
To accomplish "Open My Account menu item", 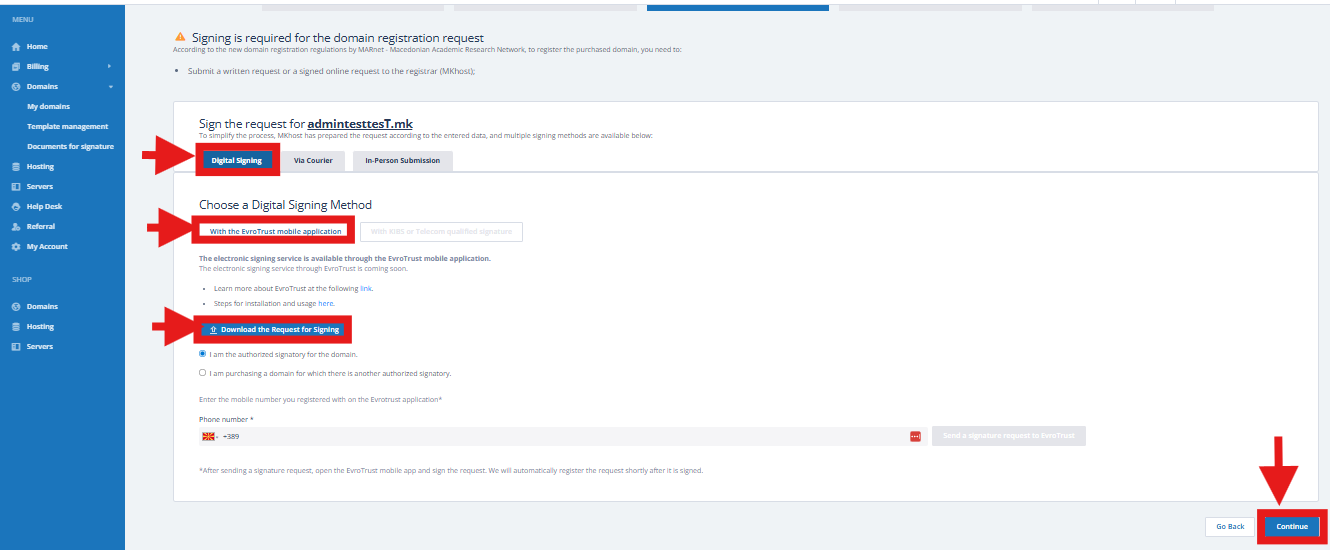I will (47, 247).
